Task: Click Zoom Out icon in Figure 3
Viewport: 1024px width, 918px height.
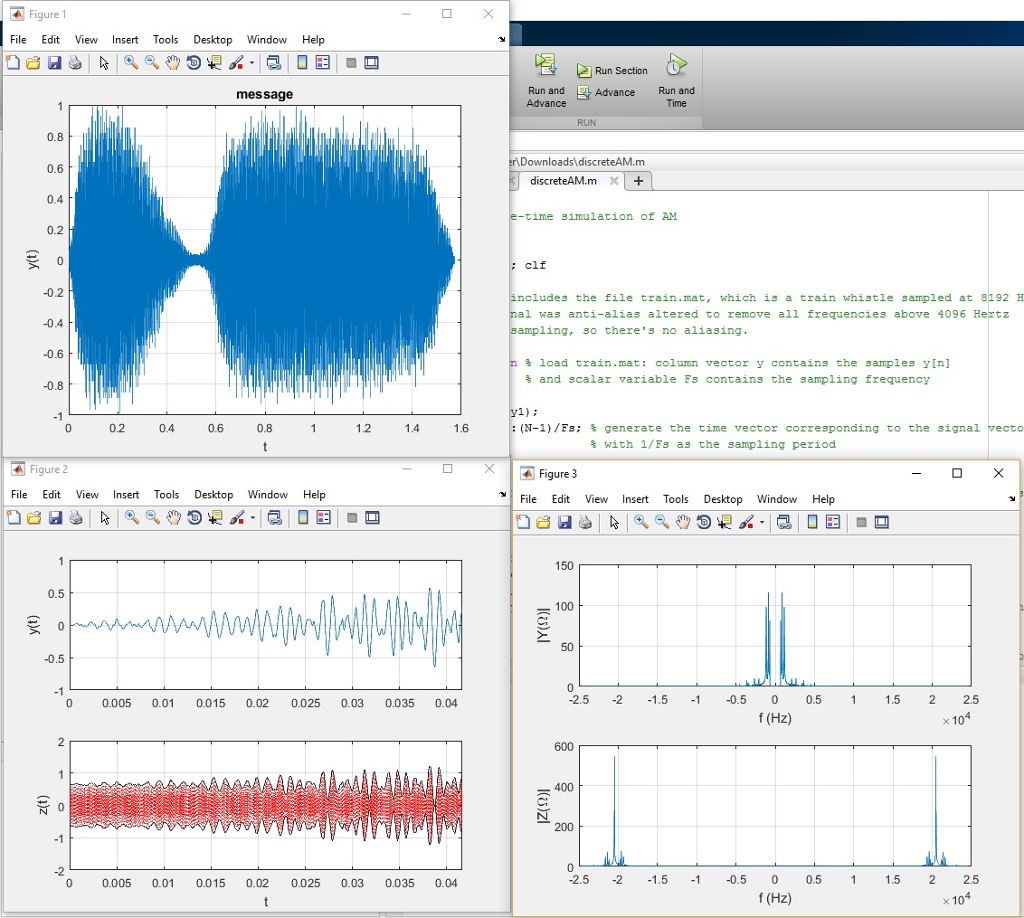Action: 662,522
